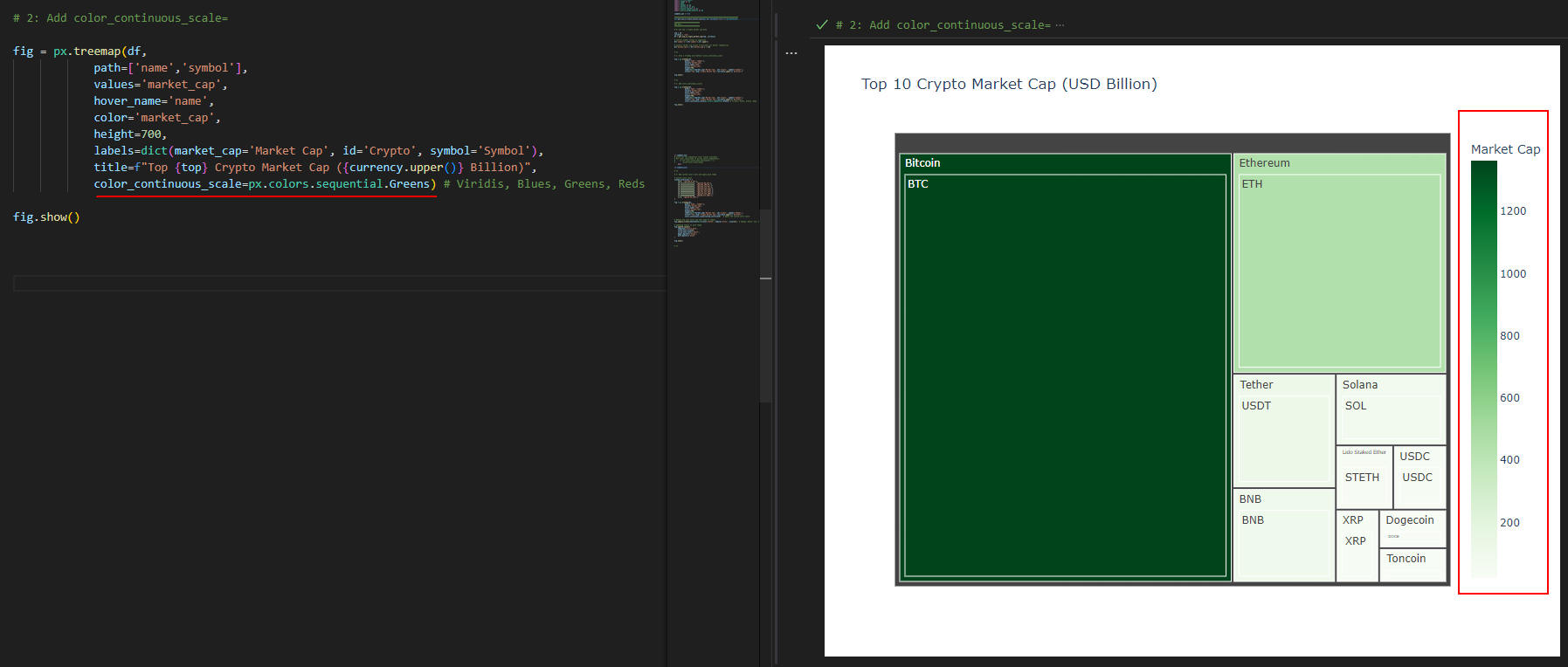Click the path=['name','symbol'] code line
Viewport: 1568px width, 667px height.
point(171,68)
